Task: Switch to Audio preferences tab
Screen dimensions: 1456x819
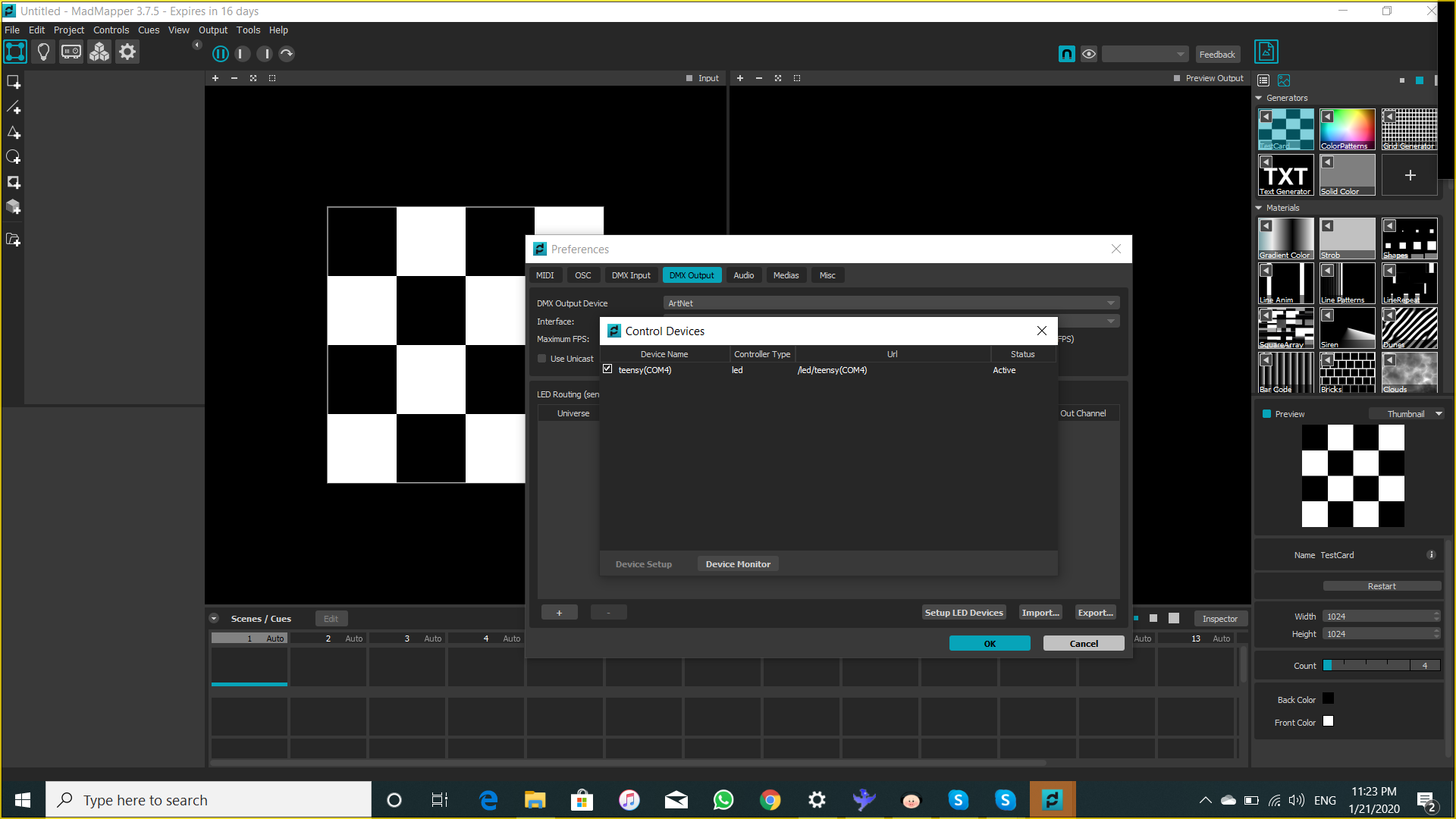Action: pos(743,275)
